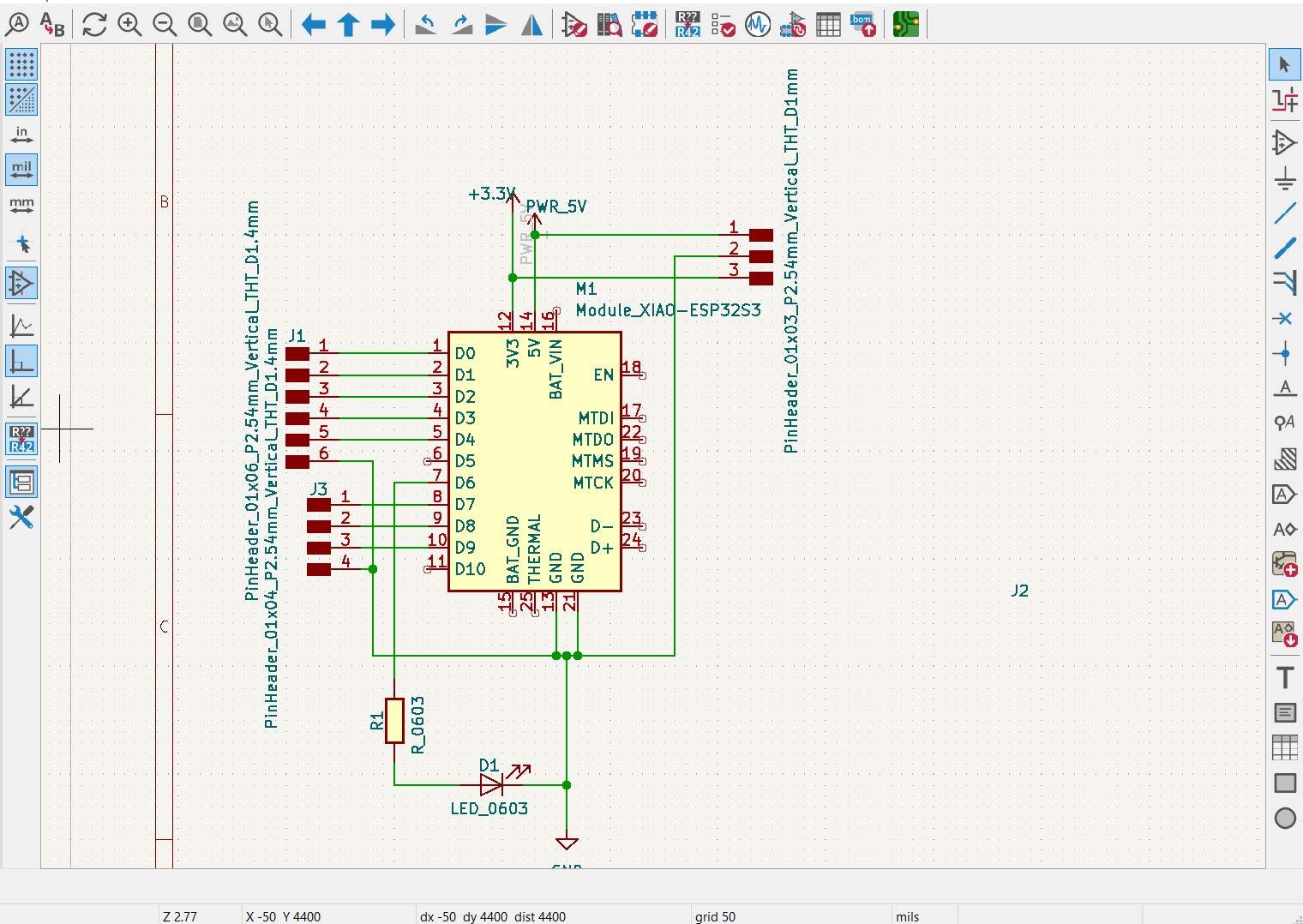The width and height of the screenshot is (1303, 924).
Task: Mirror the selection with the flip tool
Action: (x=531, y=25)
